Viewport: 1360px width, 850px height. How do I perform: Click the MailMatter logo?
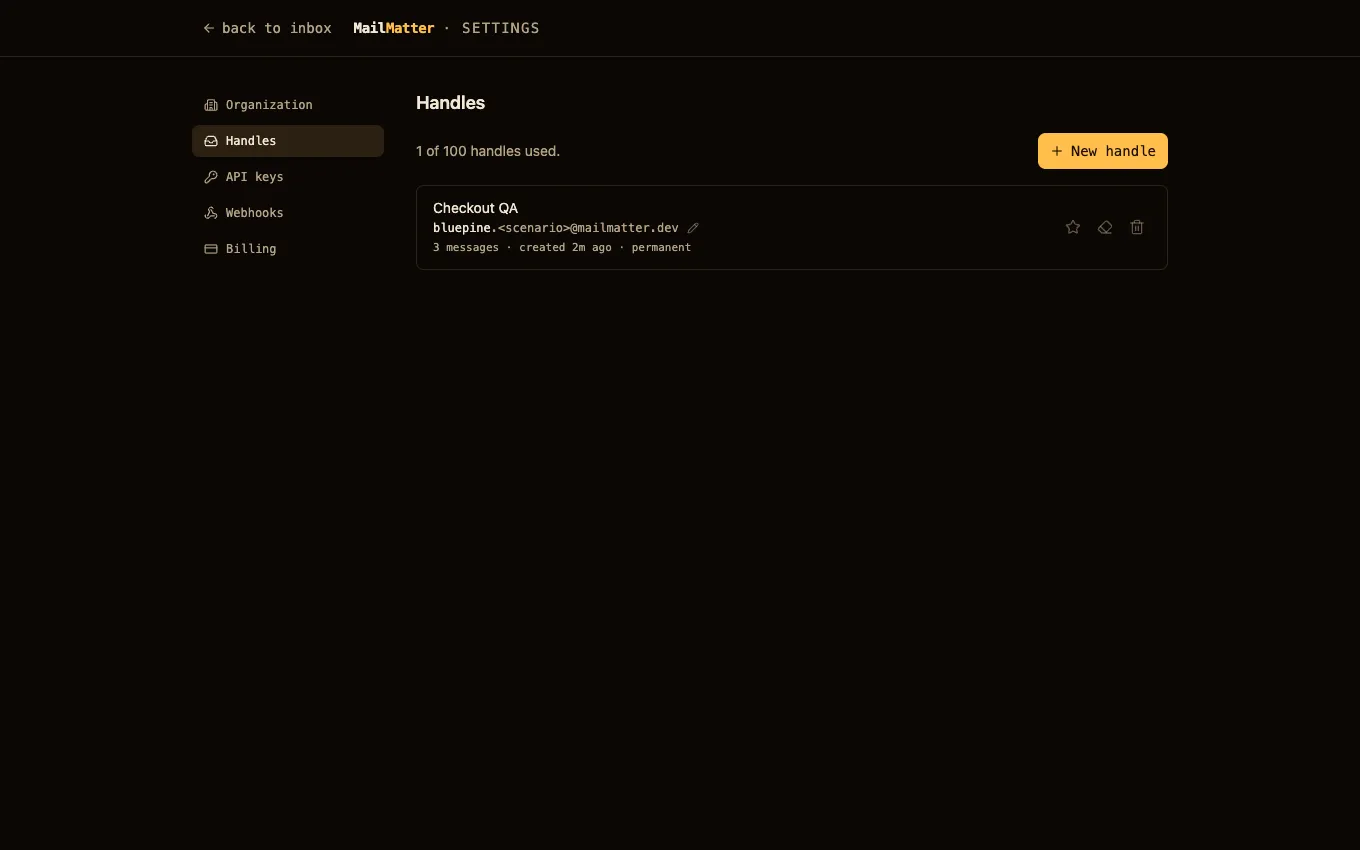[x=394, y=28]
